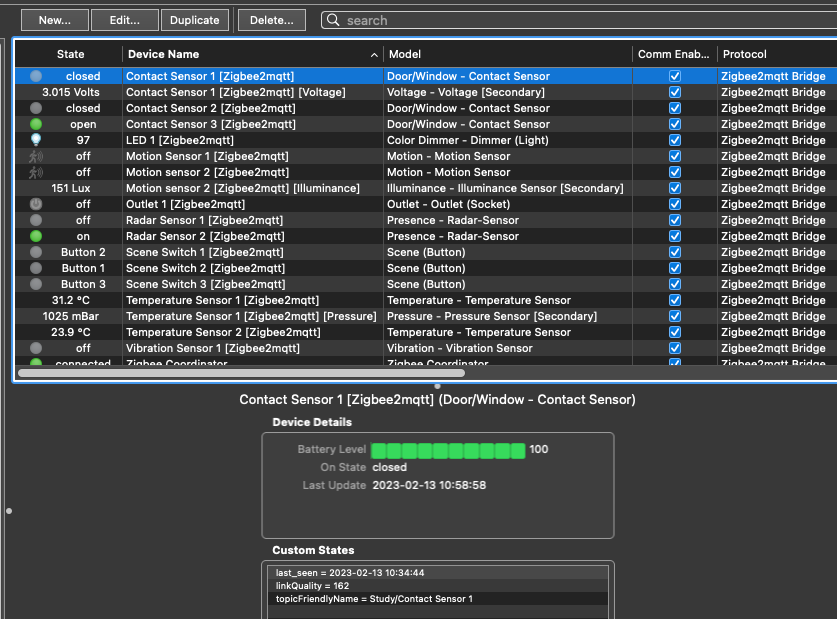Toggle Comm Enabled for Outlet 1

click(675, 204)
